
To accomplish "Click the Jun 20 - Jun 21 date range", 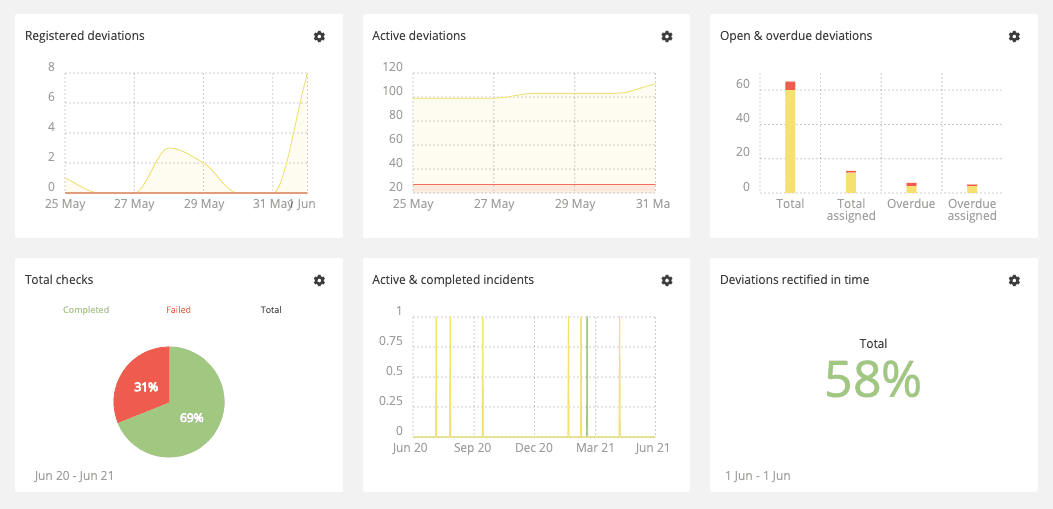I will (74, 475).
